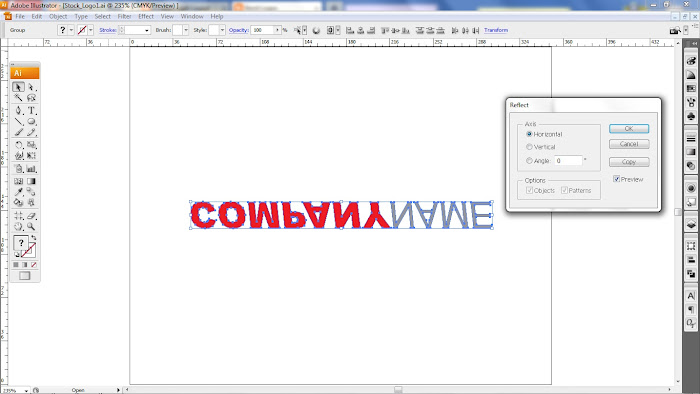Pick the Zoom tool magnifier

[31, 226]
